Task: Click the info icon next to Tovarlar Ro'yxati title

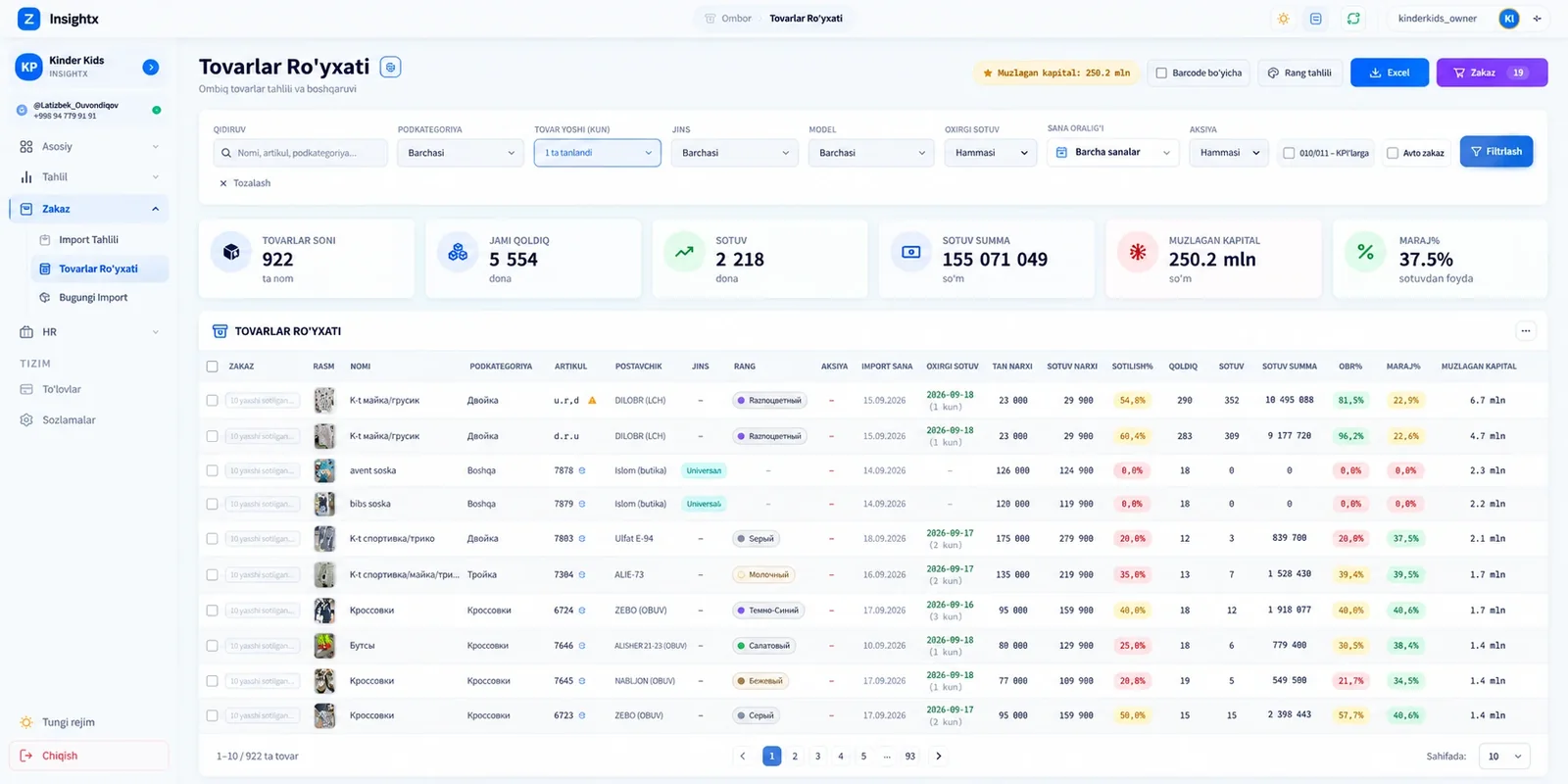Action: (390, 67)
